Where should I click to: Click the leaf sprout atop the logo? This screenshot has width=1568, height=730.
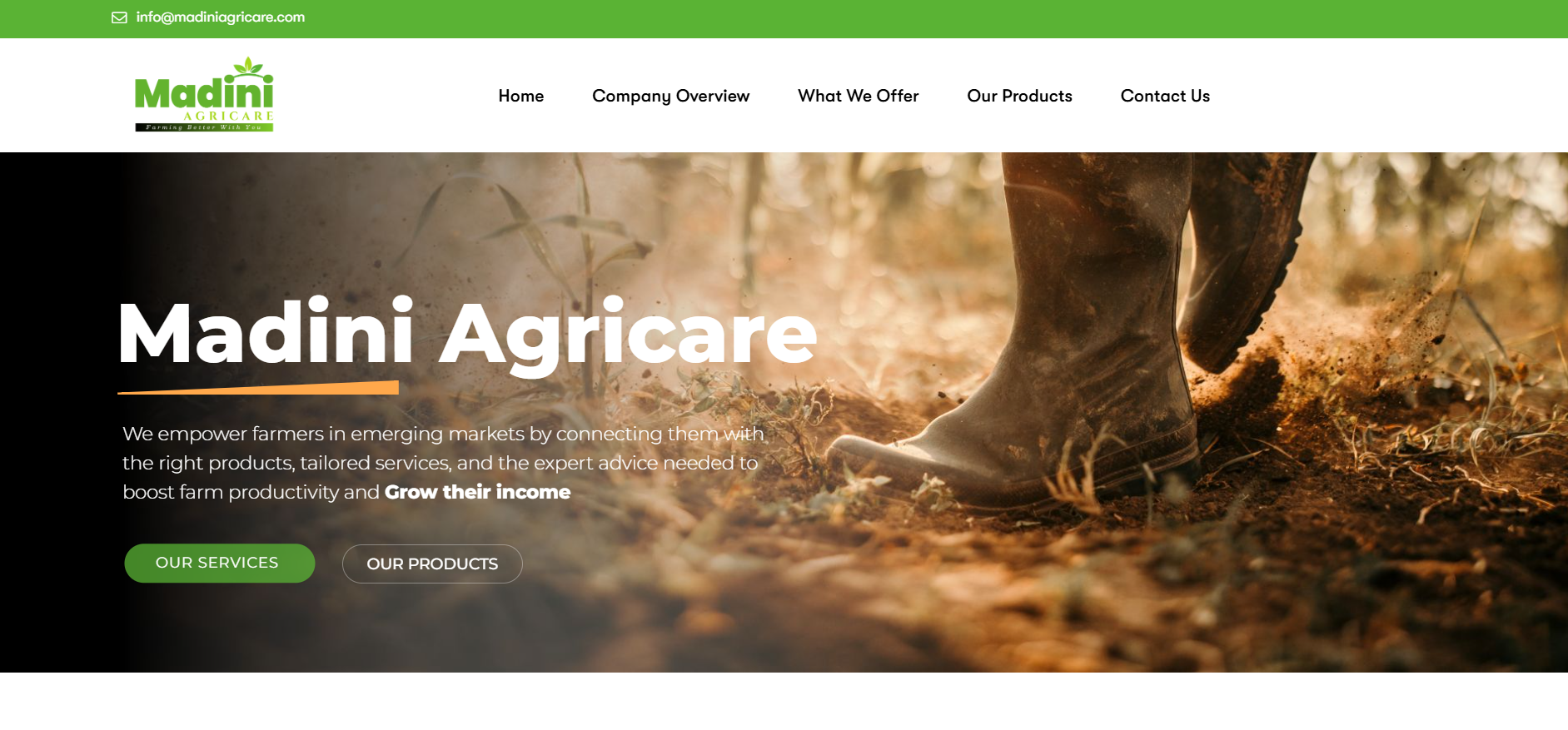pos(248,67)
